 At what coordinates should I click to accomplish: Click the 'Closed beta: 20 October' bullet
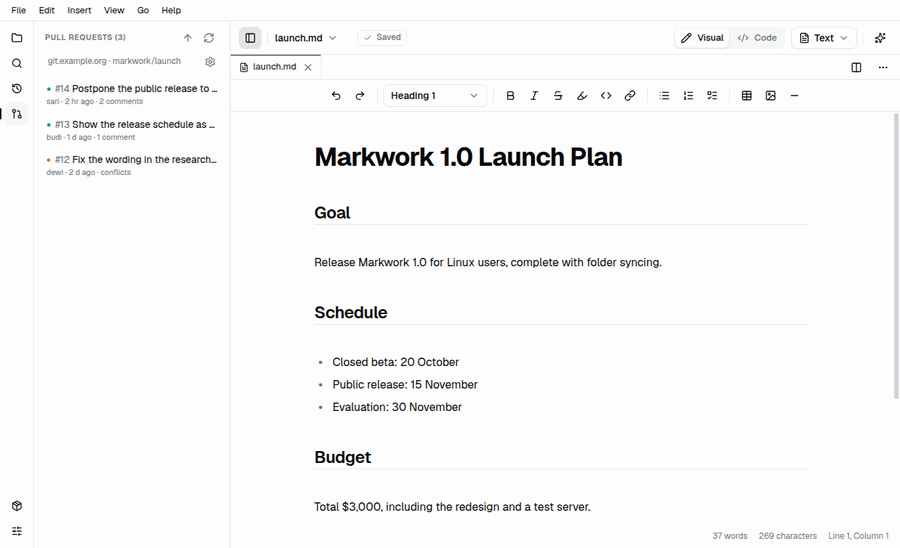click(x=395, y=363)
